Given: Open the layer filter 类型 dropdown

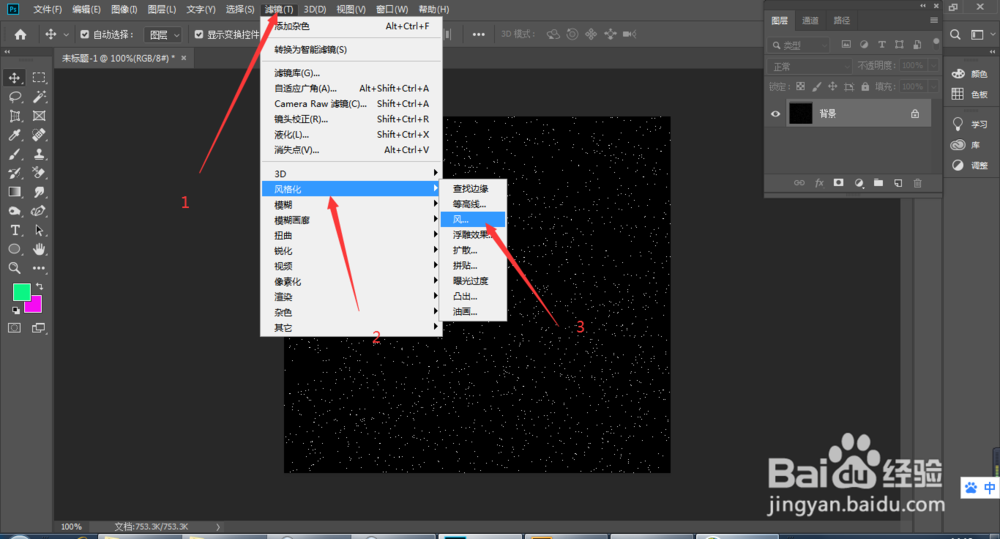Looking at the screenshot, I should tap(798, 45).
